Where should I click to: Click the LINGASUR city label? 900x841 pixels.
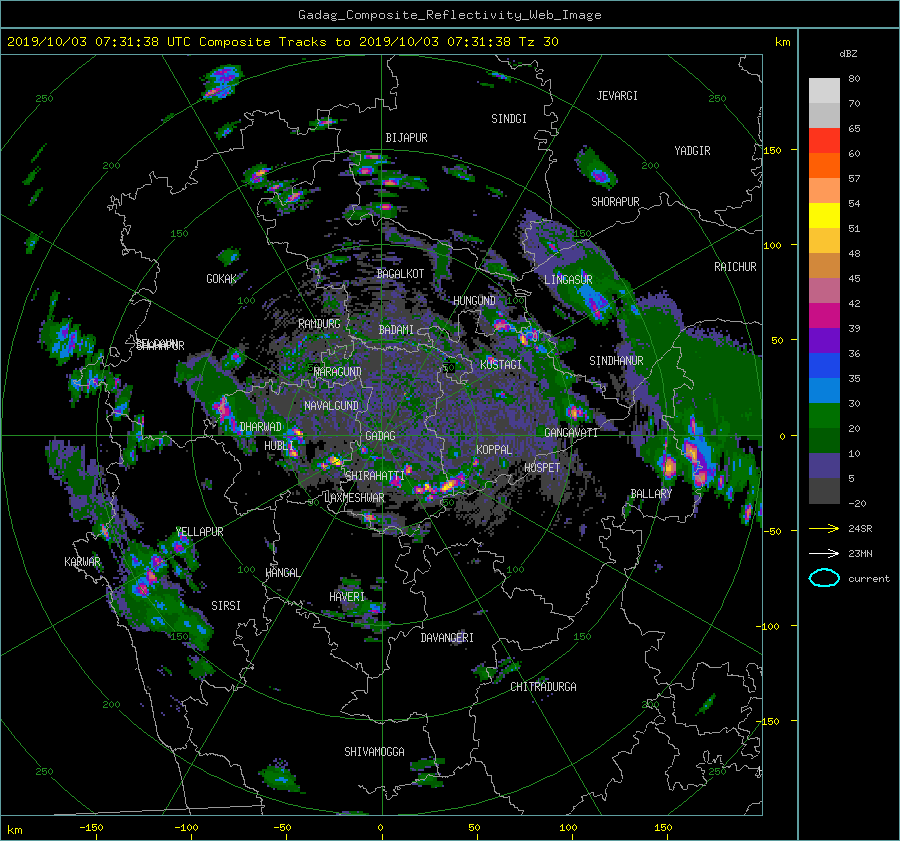click(x=568, y=280)
